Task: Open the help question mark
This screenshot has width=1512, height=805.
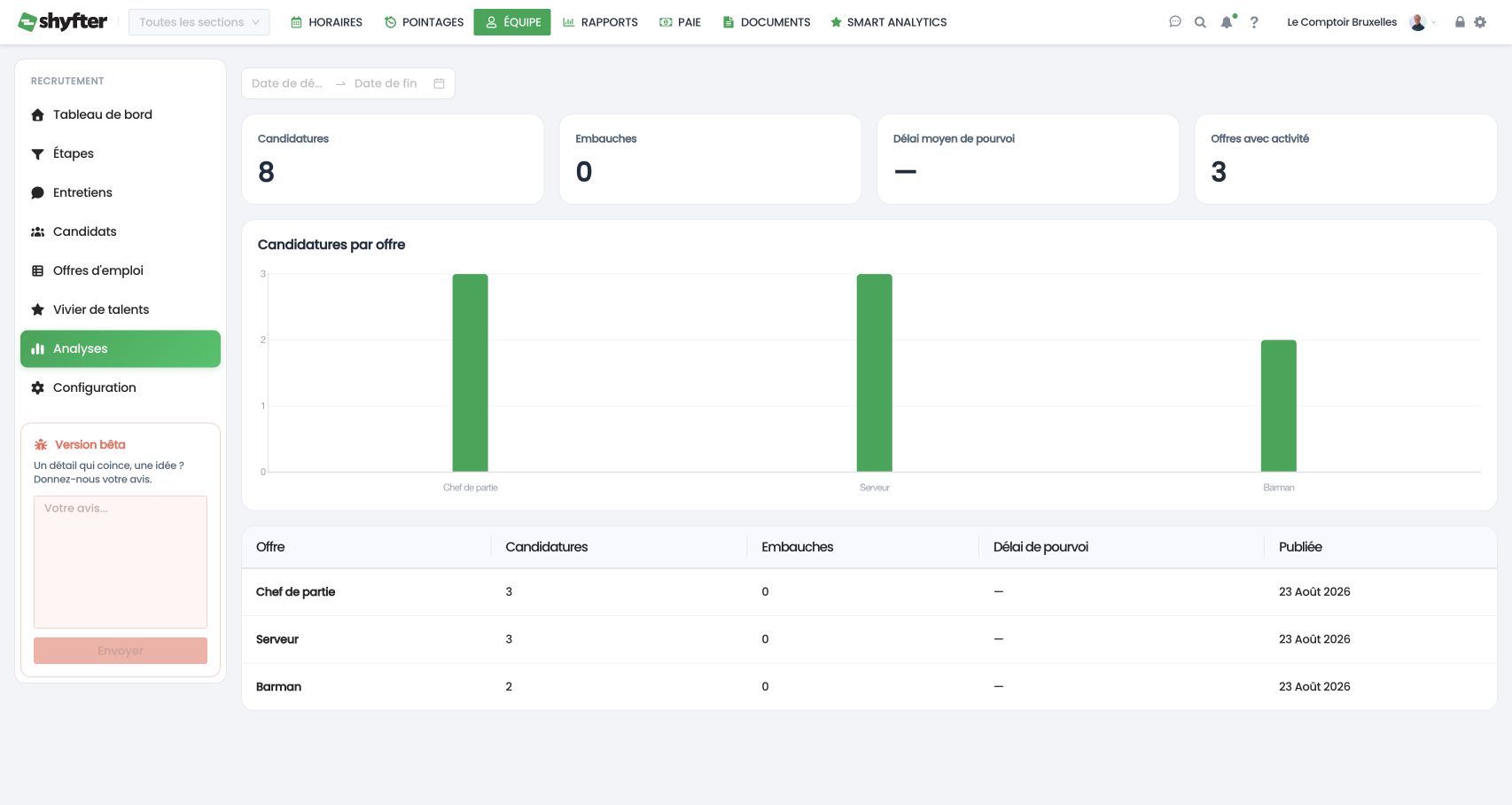Action: coord(1253,22)
